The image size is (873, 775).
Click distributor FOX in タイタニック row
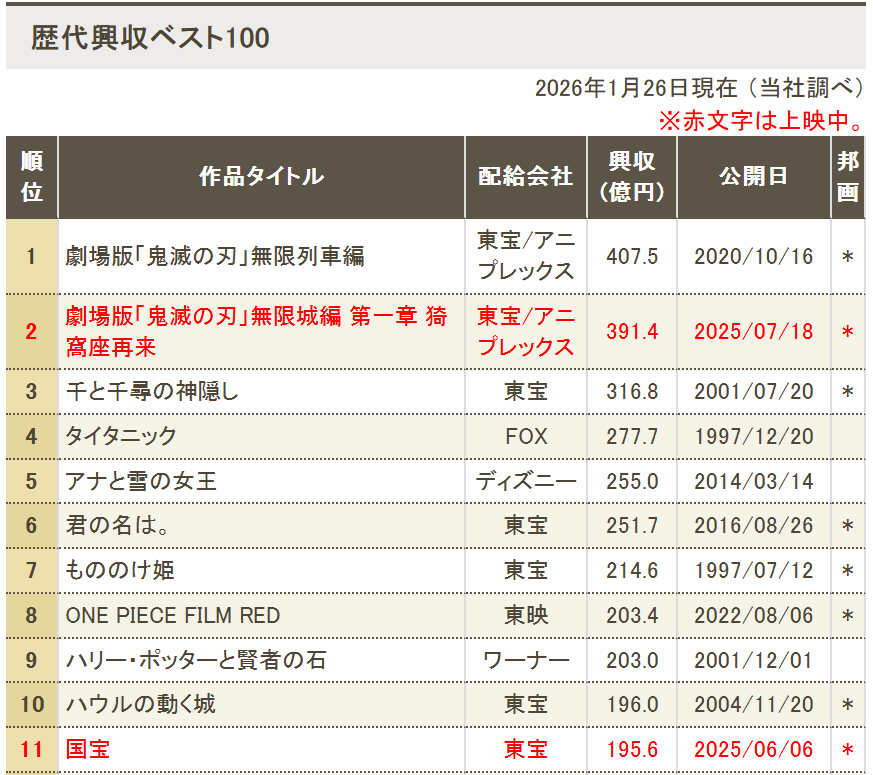click(526, 436)
